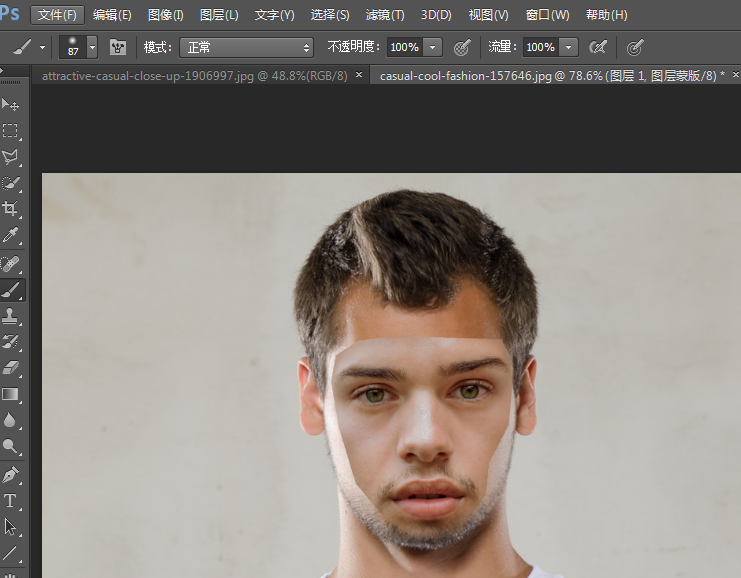This screenshot has height=578, width=741.
Task: Select the Pen tool
Action: 11,473
